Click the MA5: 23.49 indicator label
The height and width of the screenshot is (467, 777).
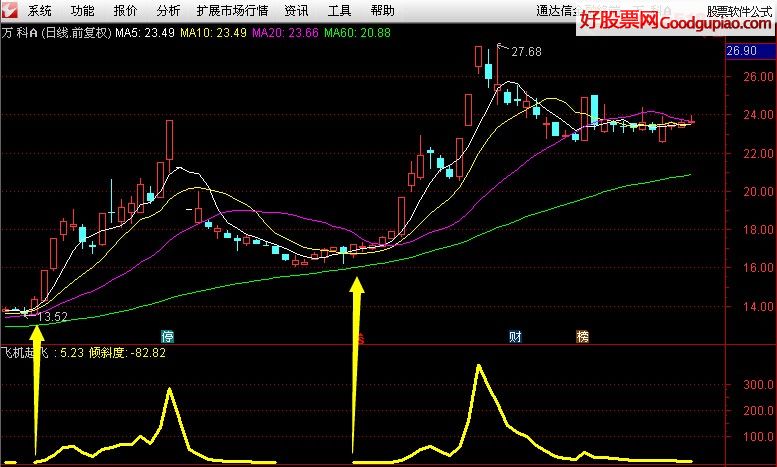[145, 33]
